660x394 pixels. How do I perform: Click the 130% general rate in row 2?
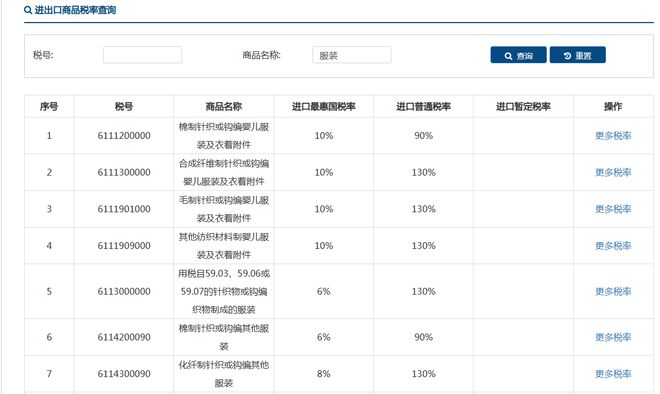(x=423, y=172)
